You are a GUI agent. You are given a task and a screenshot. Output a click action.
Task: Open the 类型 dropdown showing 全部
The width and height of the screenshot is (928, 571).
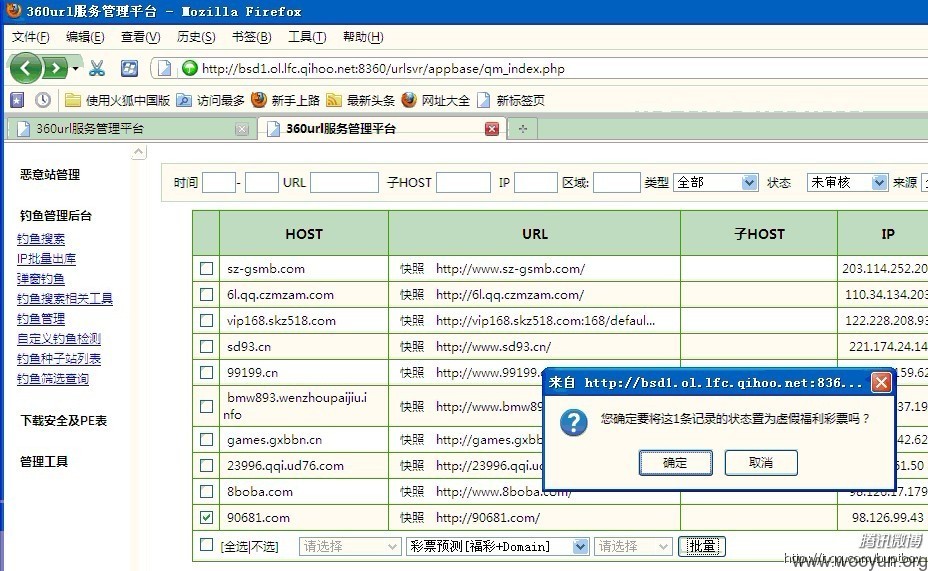tap(716, 182)
